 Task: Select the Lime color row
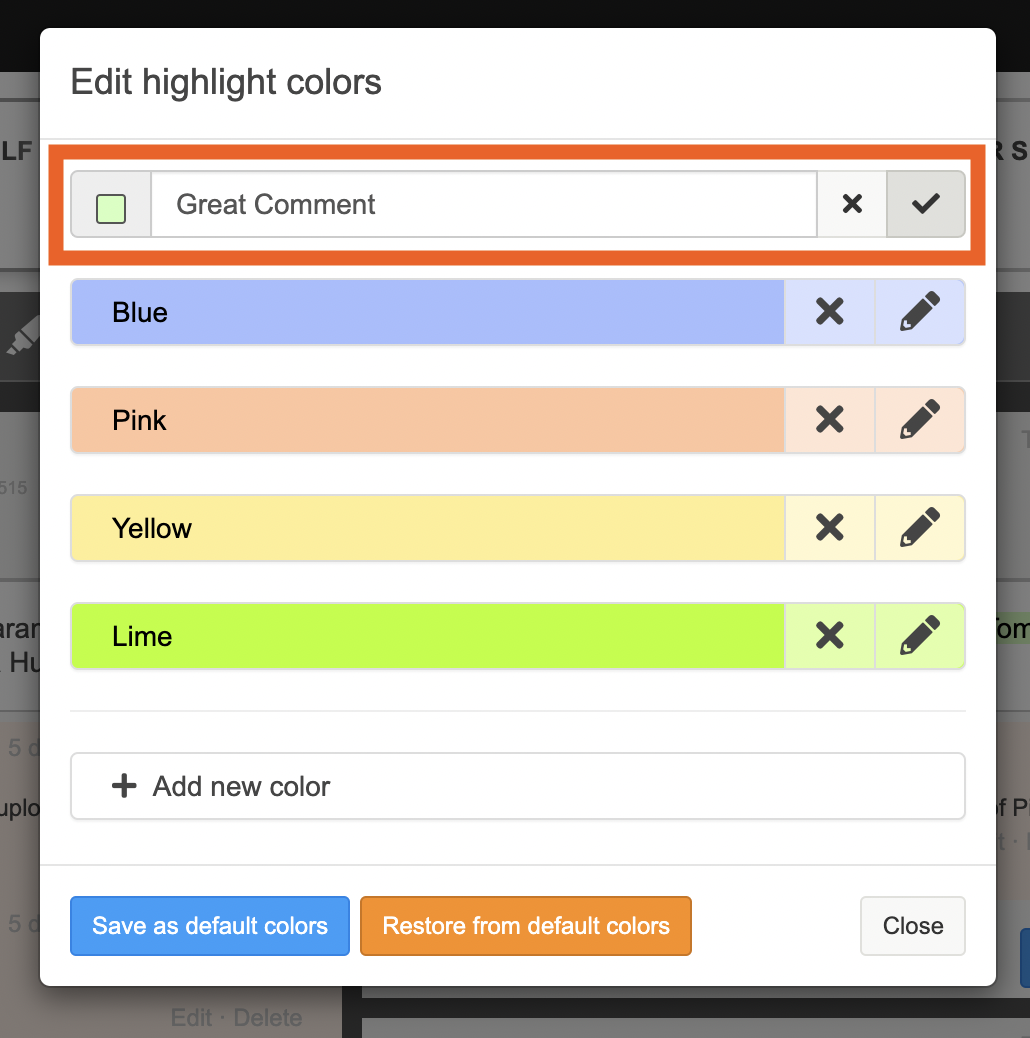click(x=427, y=636)
